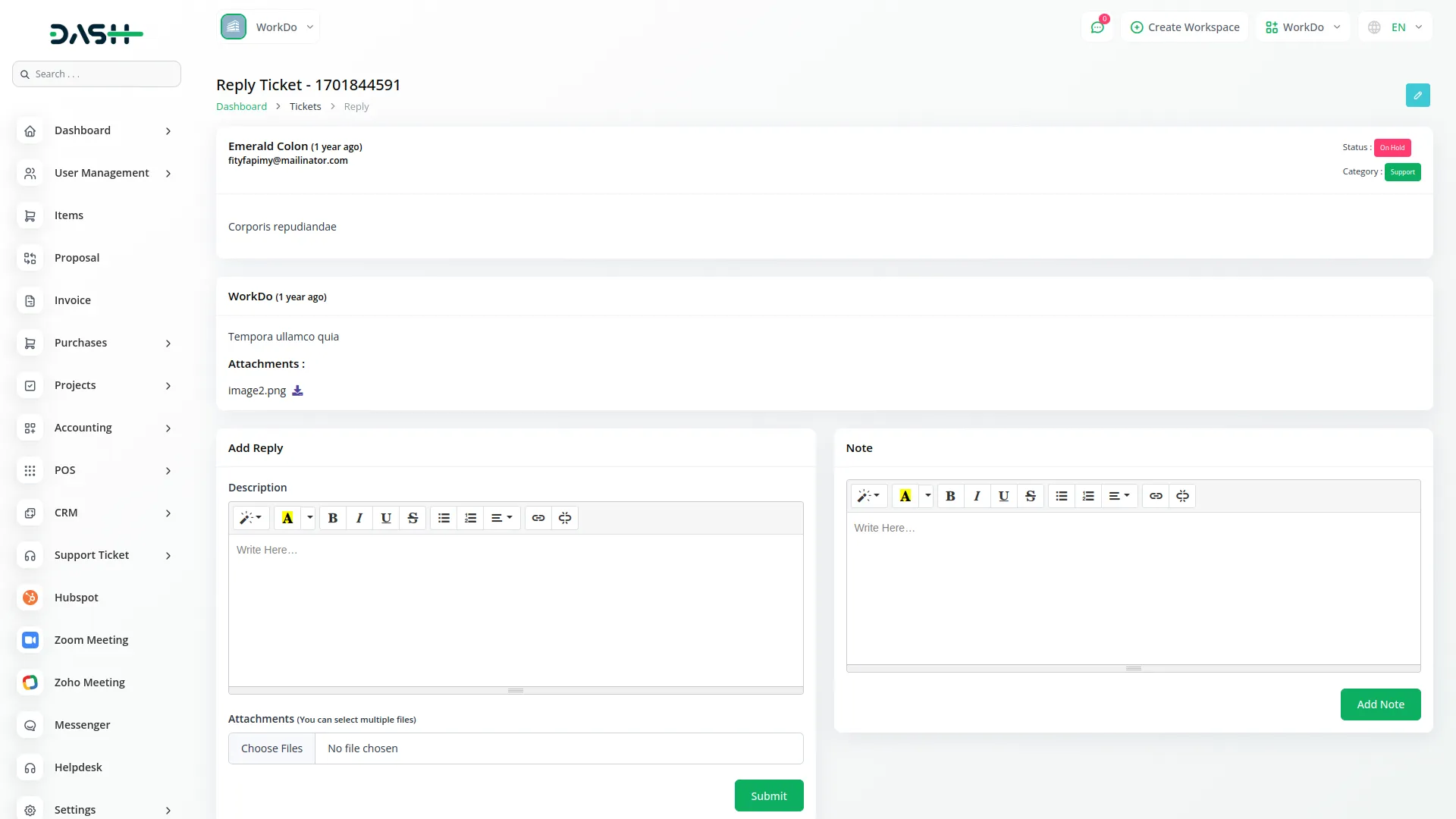
Task: Select Invoice from the sidebar menu
Action: tap(72, 300)
